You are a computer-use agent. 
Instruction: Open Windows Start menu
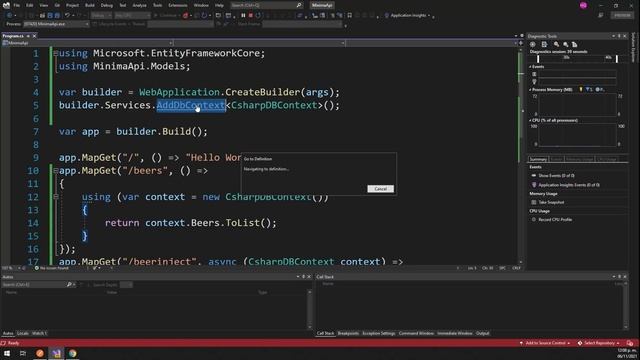pyautogui.click(x=7, y=353)
